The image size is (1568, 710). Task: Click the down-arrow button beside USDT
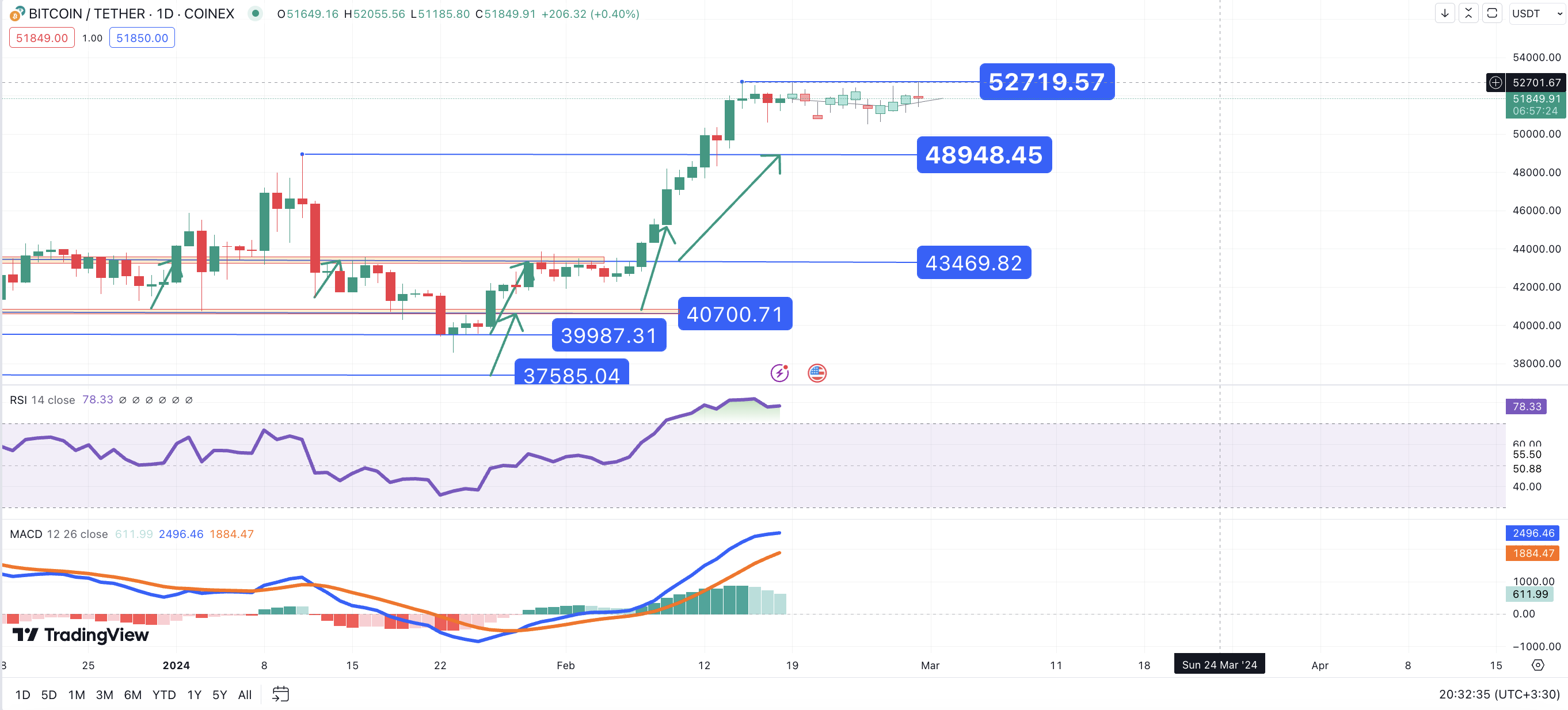point(1444,13)
